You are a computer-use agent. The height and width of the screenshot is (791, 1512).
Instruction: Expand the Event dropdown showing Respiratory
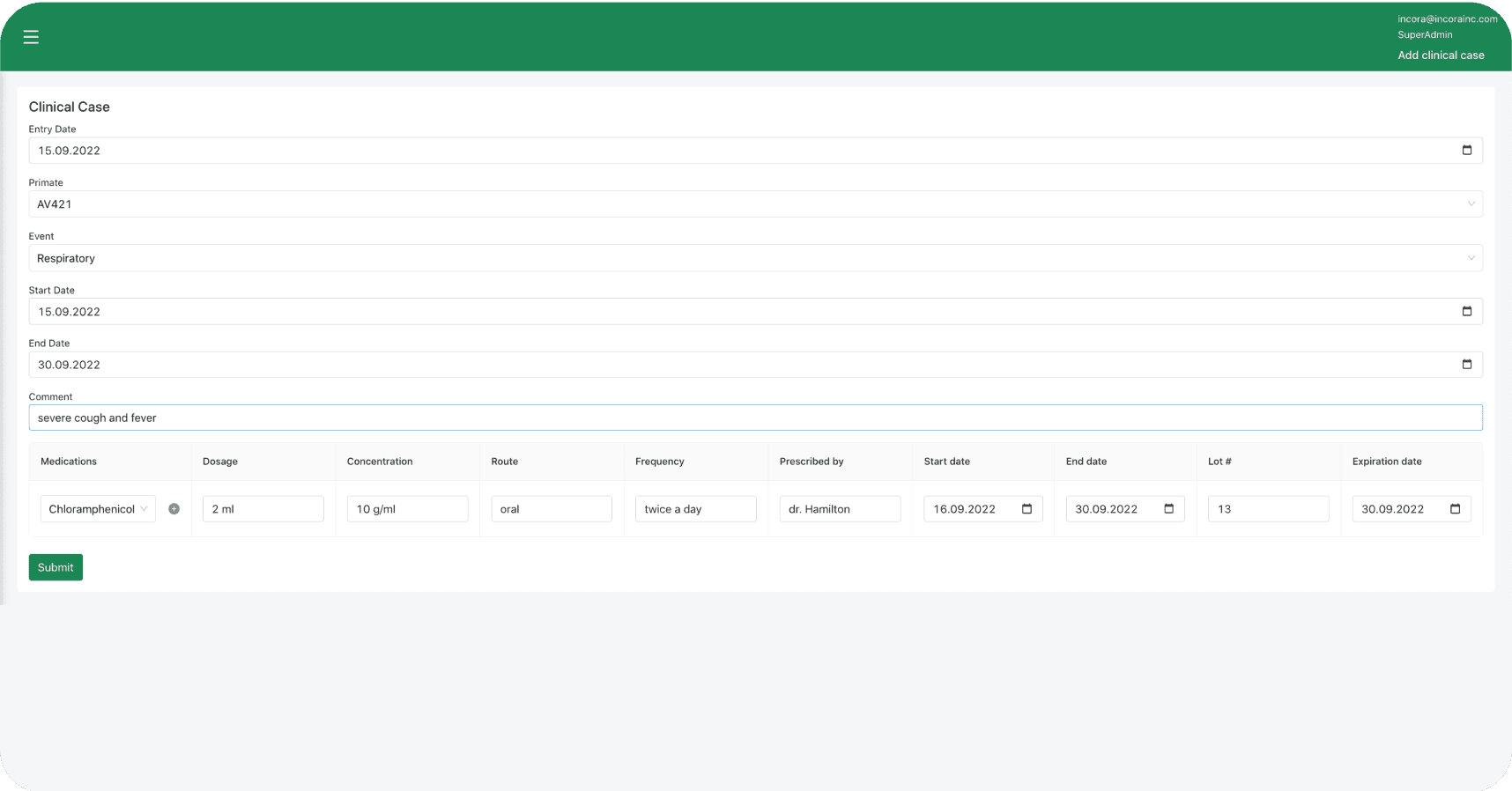click(754, 258)
